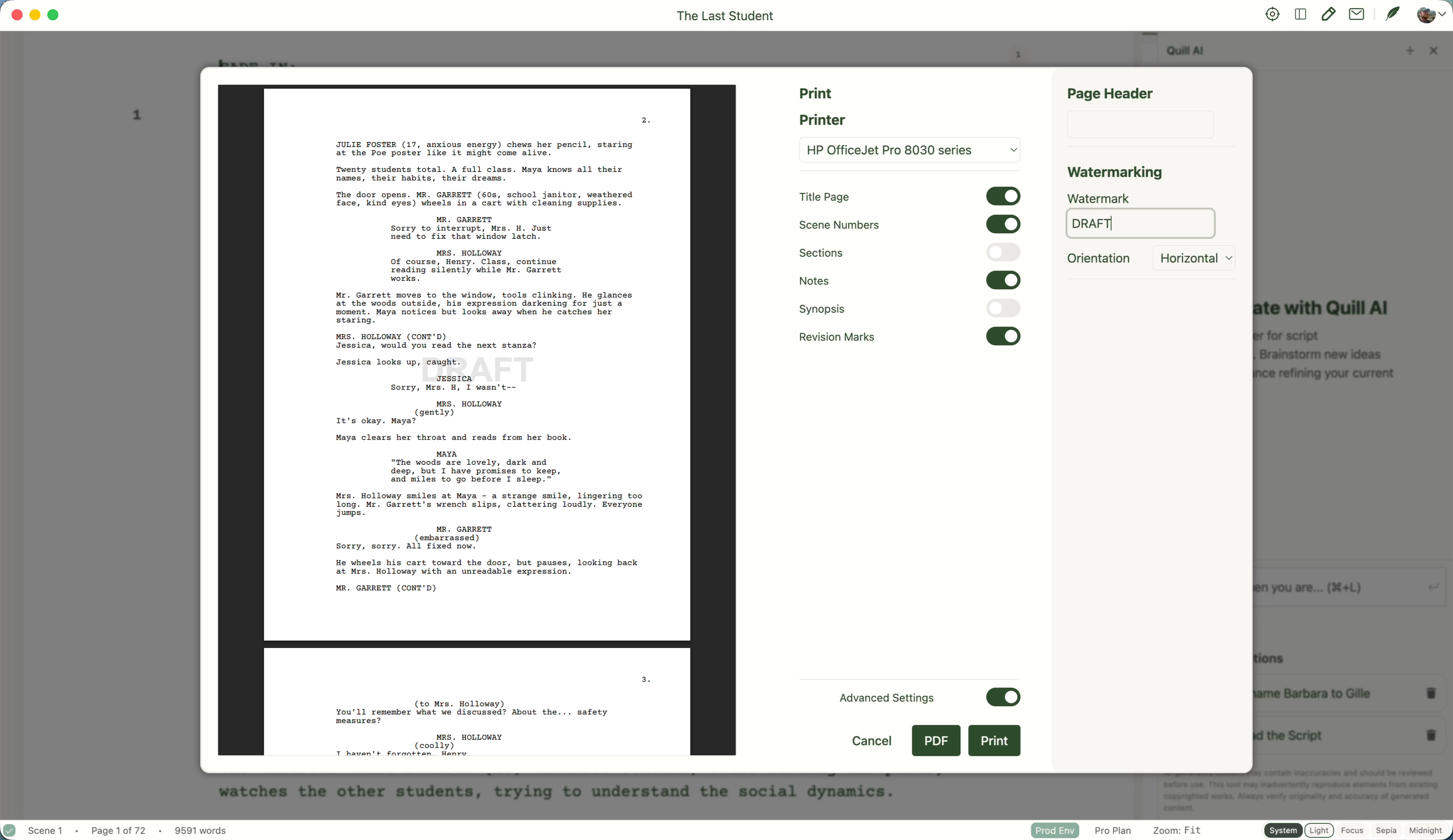This screenshot has height=840, width=1453.
Task: Delete the 'Rename Barbara to Gille' history item
Action: coord(1431,693)
